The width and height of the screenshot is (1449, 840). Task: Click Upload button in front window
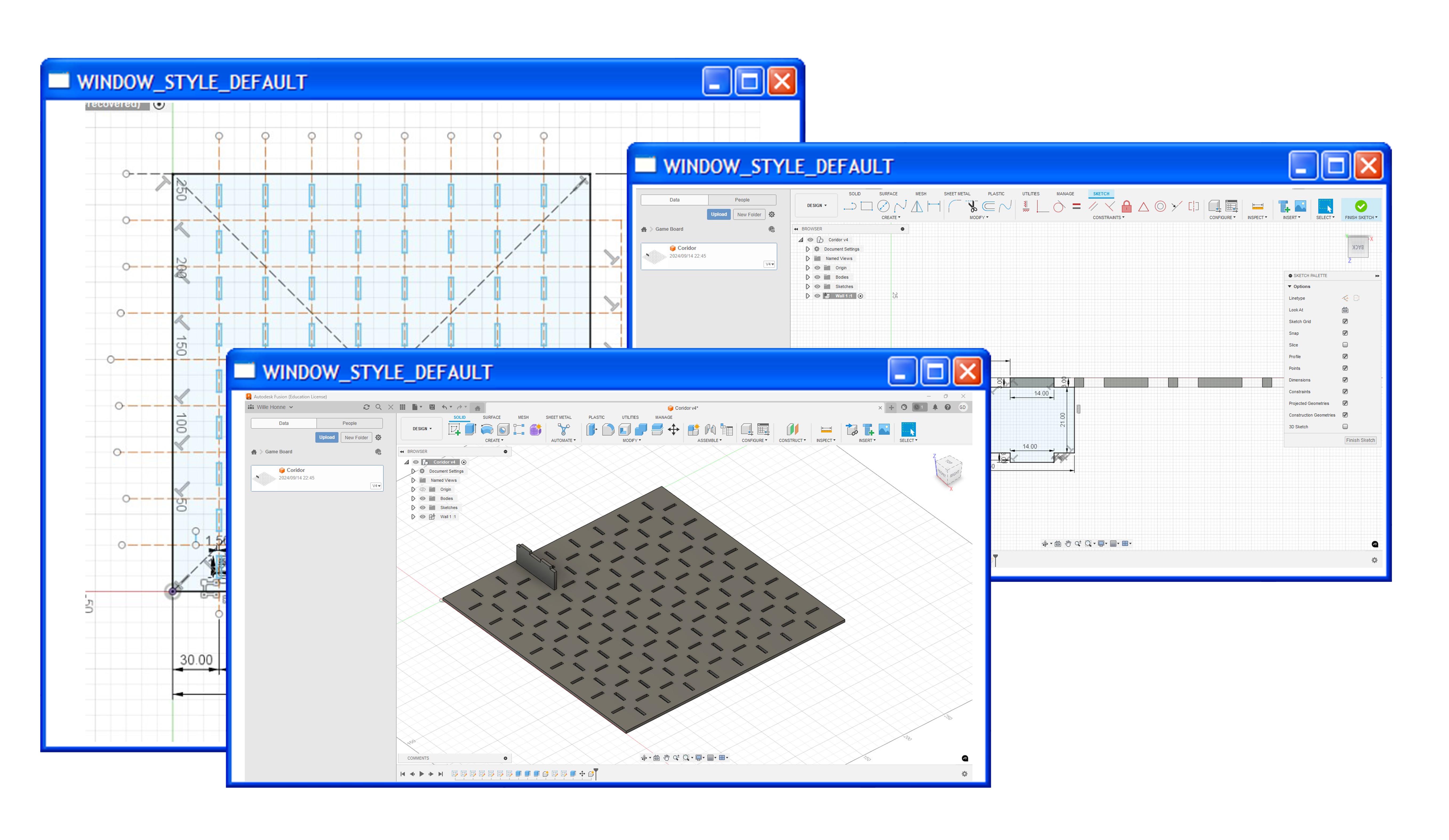tap(327, 438)
